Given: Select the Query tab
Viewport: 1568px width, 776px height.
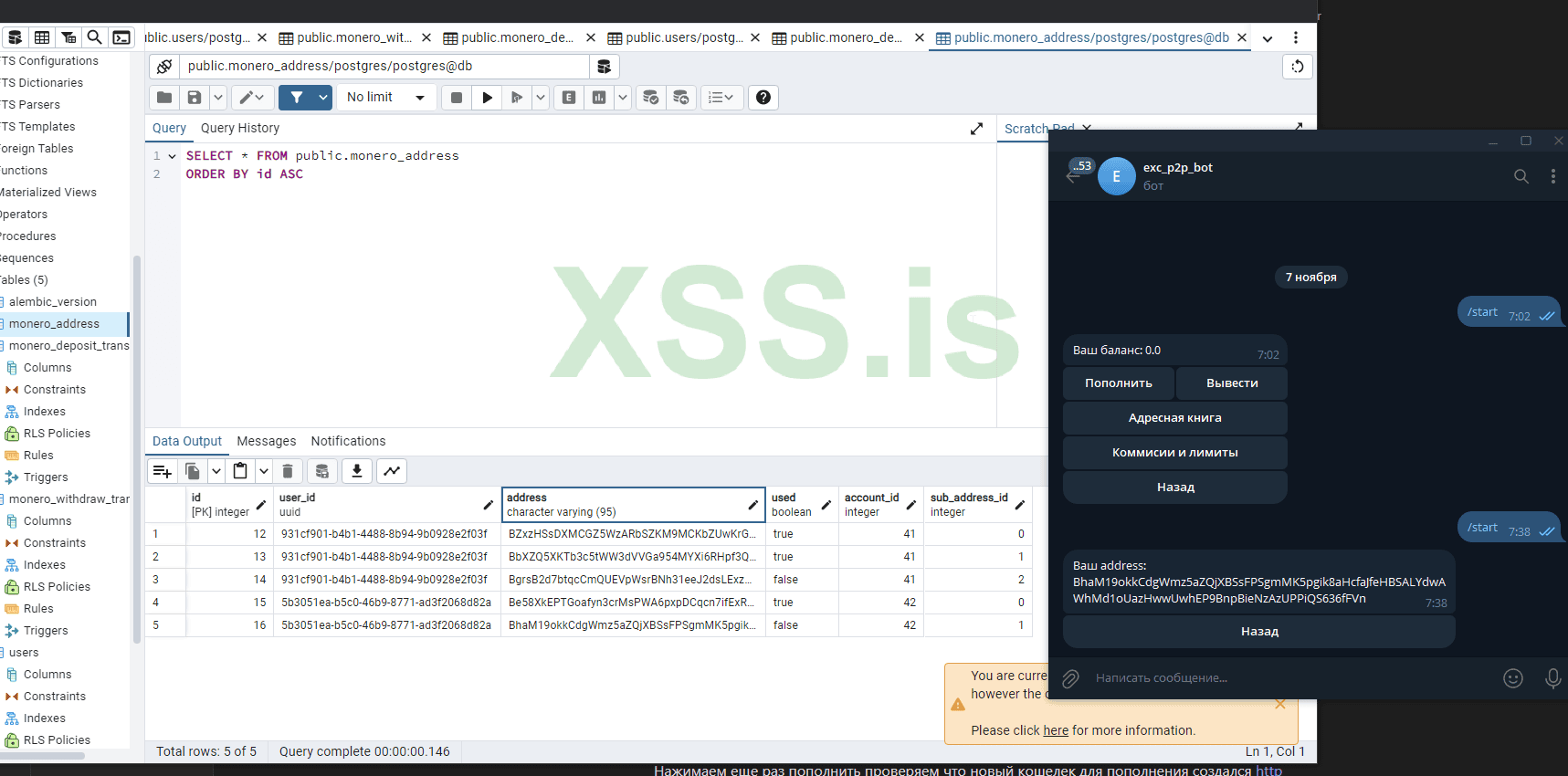Looking at the screenshot, I should pyautogui.click(x=169, y=129).
